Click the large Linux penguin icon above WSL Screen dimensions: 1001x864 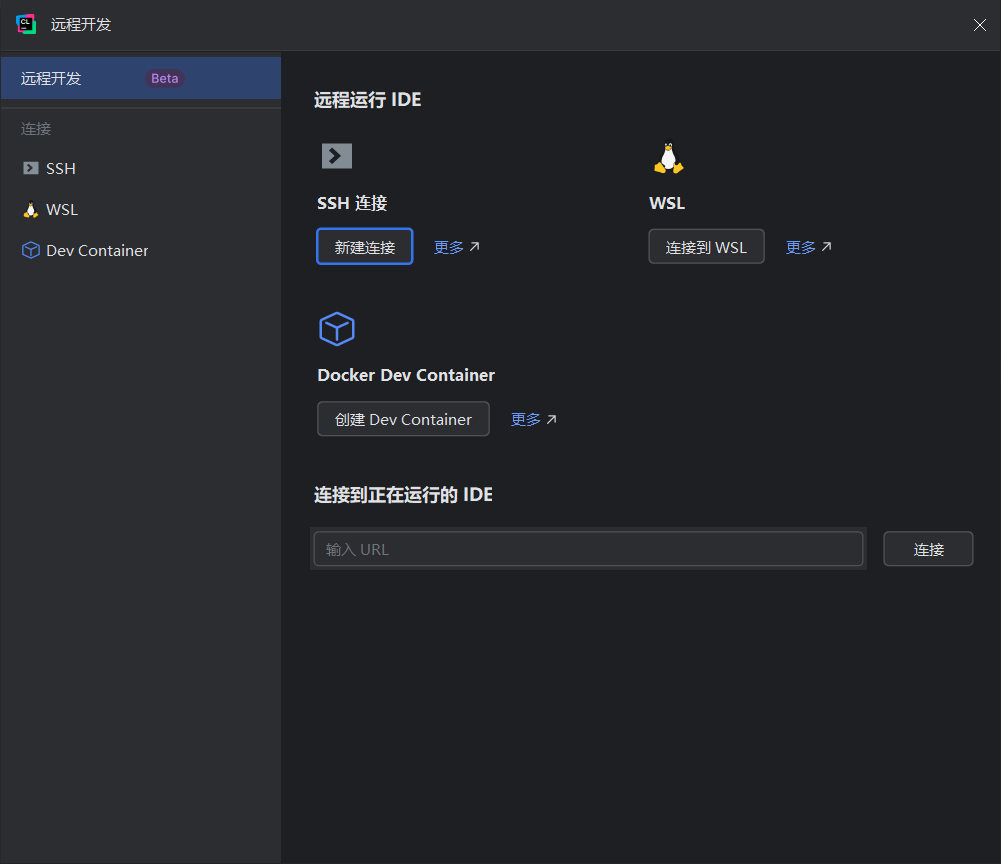[668, 157]
